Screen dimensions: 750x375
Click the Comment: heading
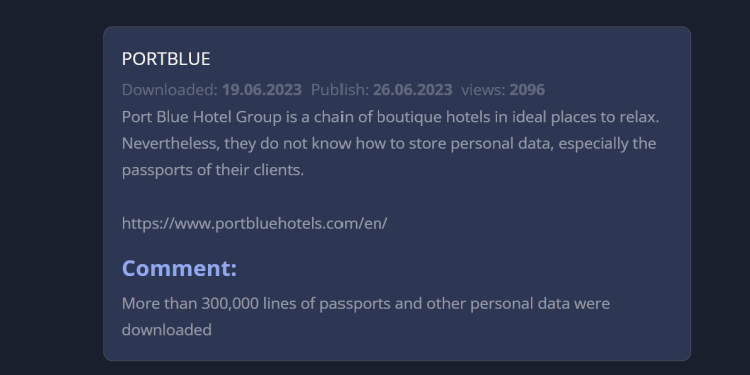(179, 268)
